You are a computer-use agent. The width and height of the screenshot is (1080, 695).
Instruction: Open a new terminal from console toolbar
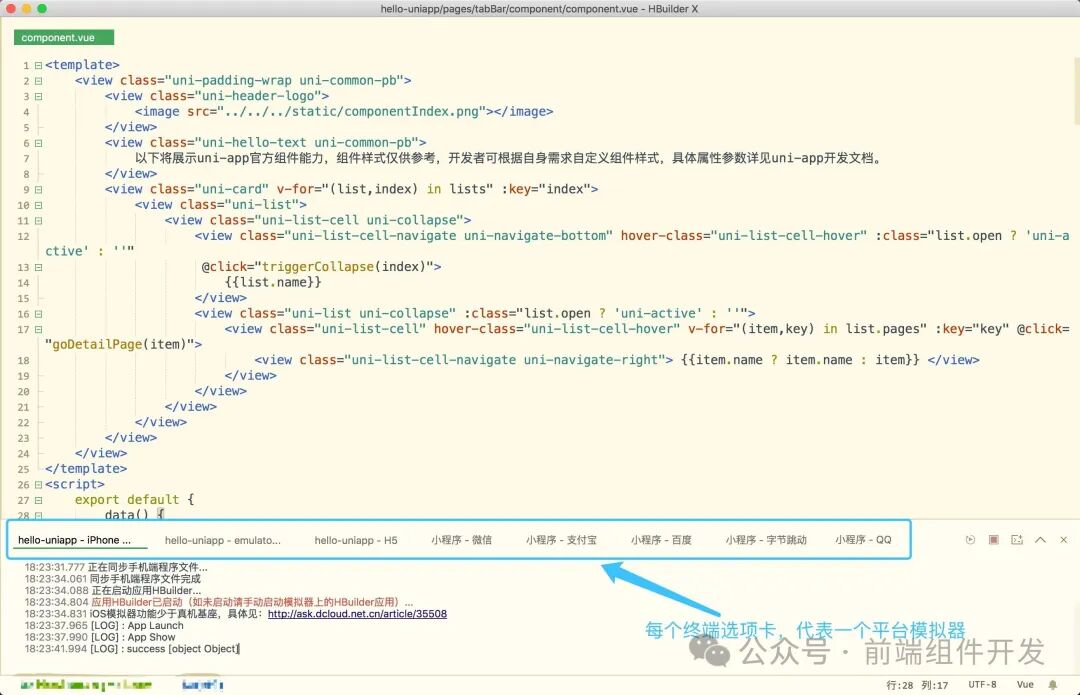tap(1017, 540)
